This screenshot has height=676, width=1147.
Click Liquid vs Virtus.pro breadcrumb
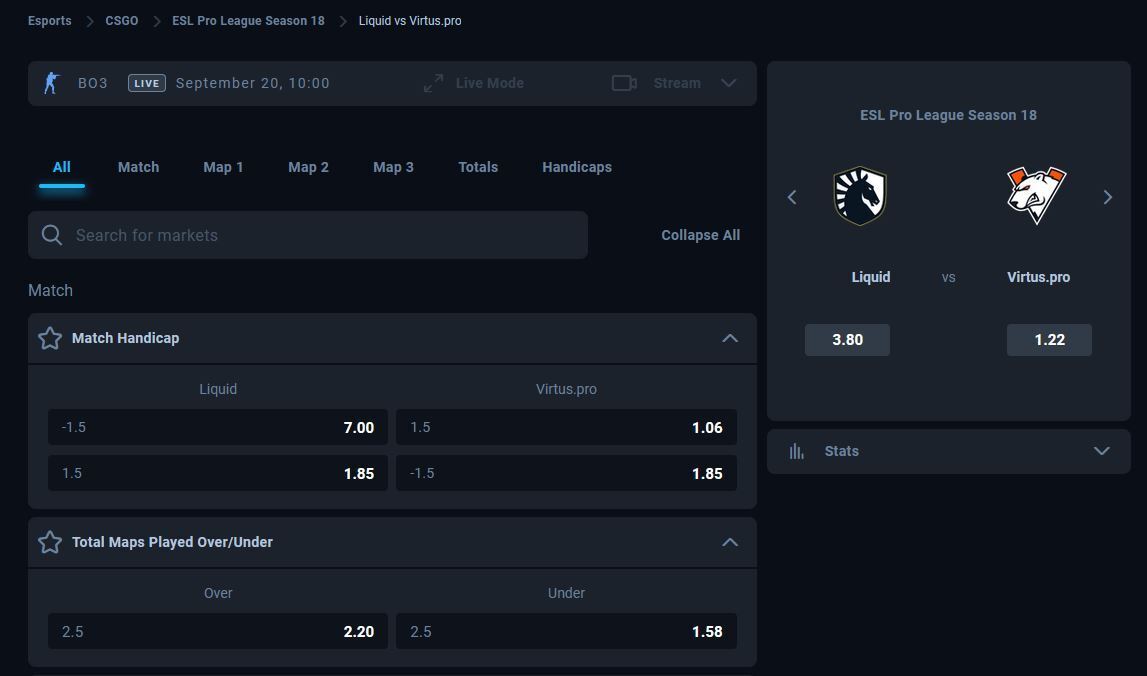[410, 20]
